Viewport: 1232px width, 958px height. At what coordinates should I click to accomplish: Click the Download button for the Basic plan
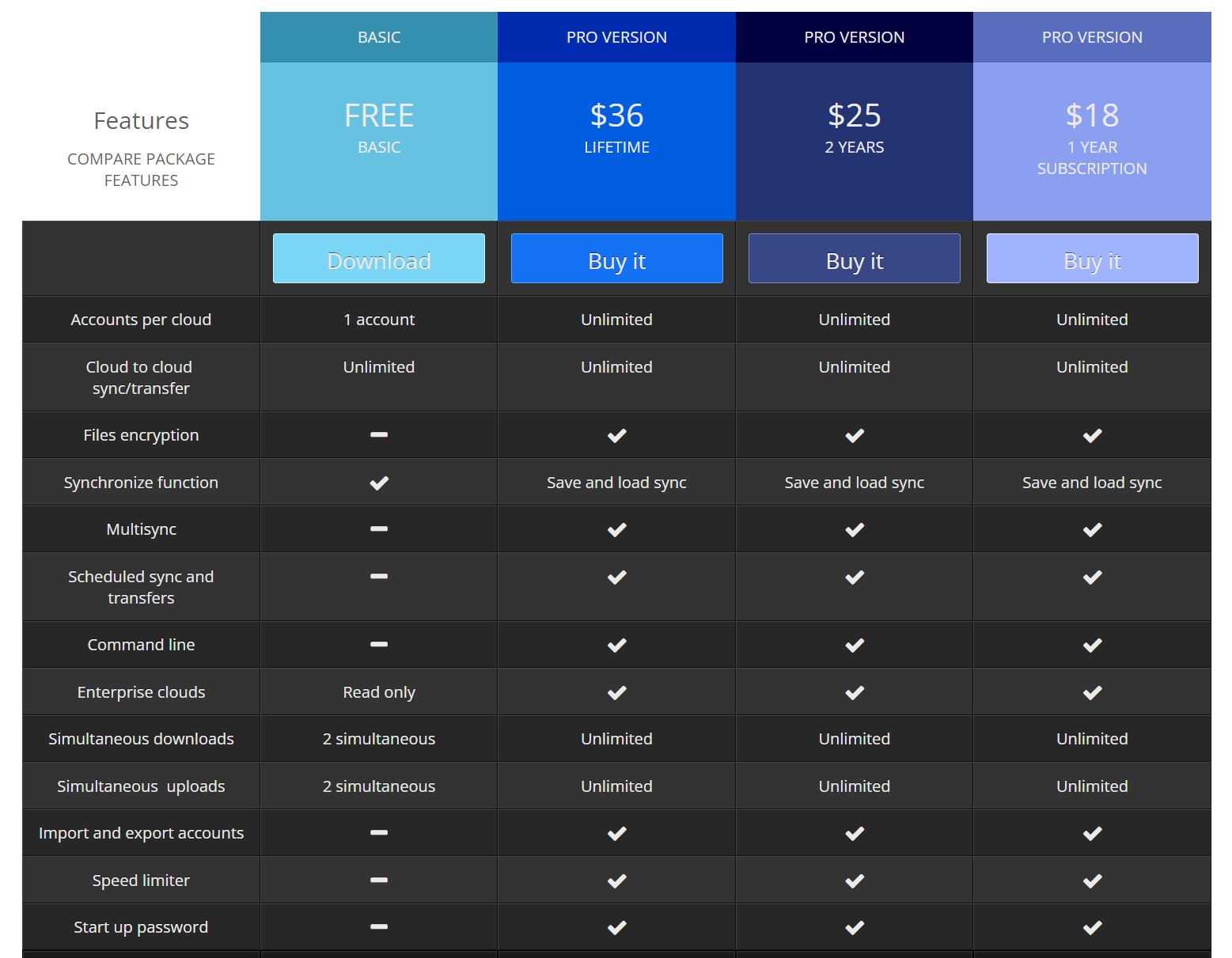click(x=379, y=258)
